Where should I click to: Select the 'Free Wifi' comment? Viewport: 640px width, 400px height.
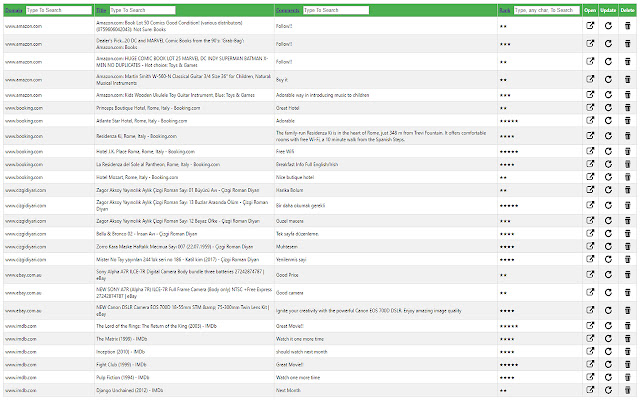click(285, 151)
